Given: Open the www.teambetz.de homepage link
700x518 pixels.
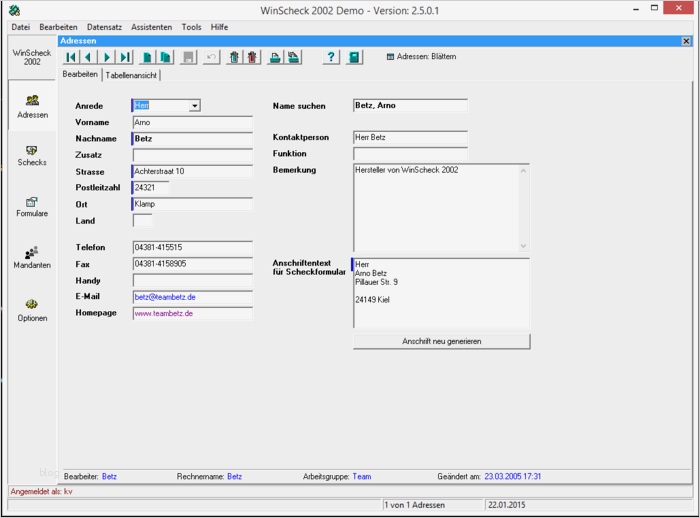Looking at the screenshot, I should tap(163, 313).
